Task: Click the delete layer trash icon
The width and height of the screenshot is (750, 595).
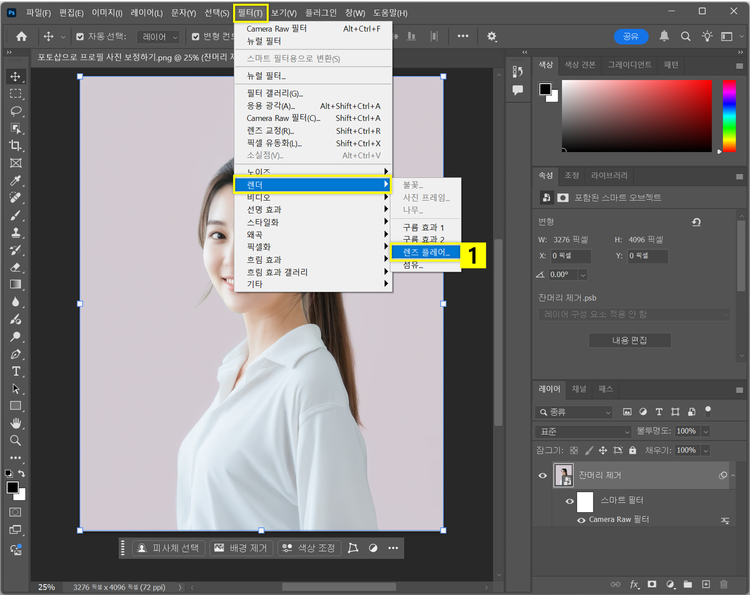Action: tap(724, 584)
